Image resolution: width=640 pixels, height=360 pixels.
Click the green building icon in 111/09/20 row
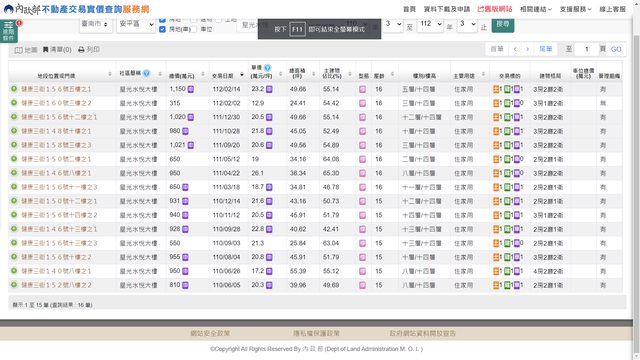pyautogui.click(x=507, y=145)
